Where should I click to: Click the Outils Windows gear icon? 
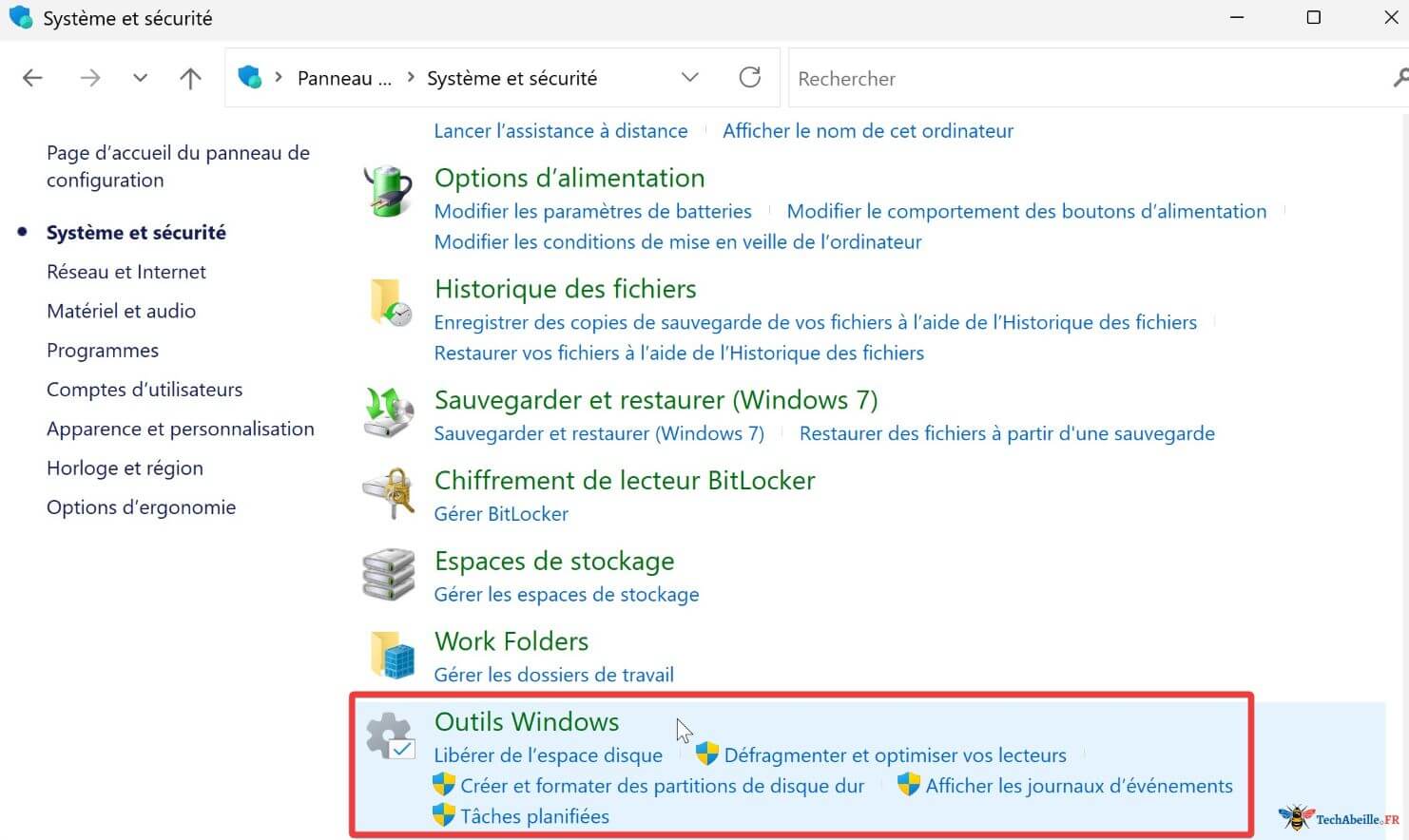[x=390, y=735]
